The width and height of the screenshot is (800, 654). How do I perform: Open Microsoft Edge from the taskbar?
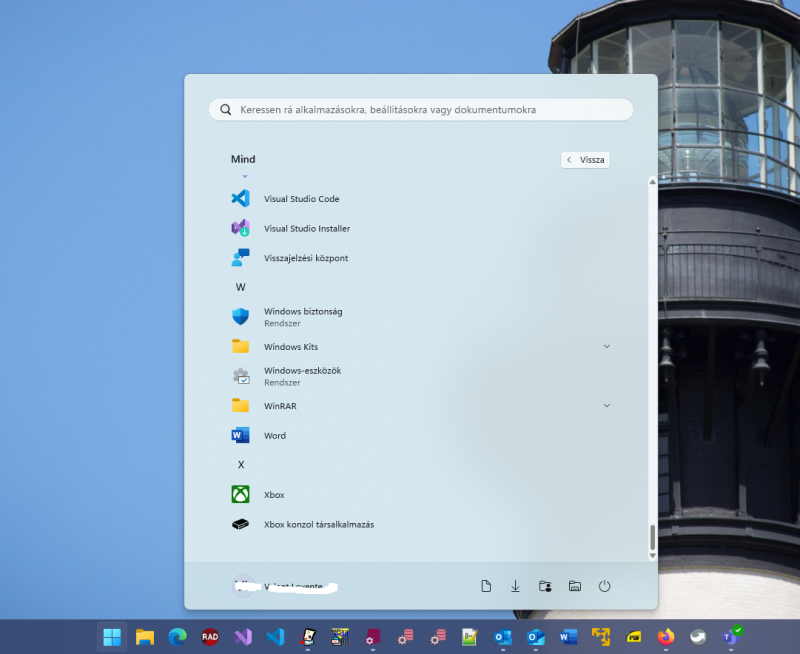click(x=178, y=637)
